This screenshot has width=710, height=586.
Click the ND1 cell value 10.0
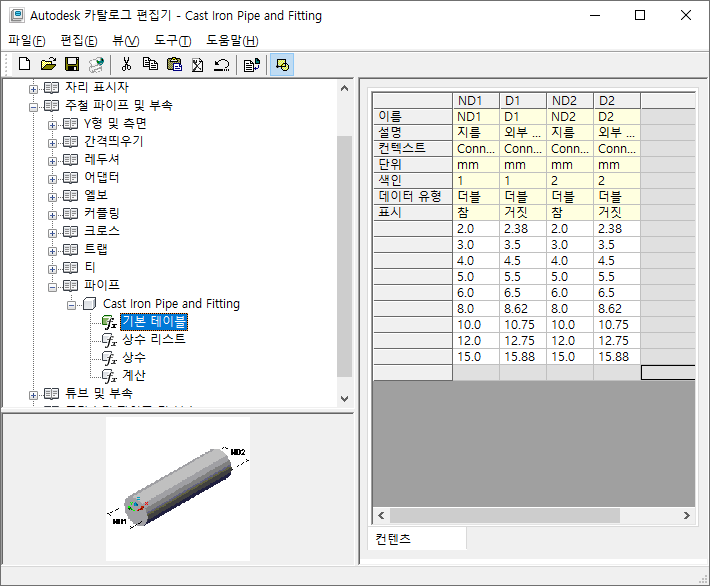[x=475, y=325]
